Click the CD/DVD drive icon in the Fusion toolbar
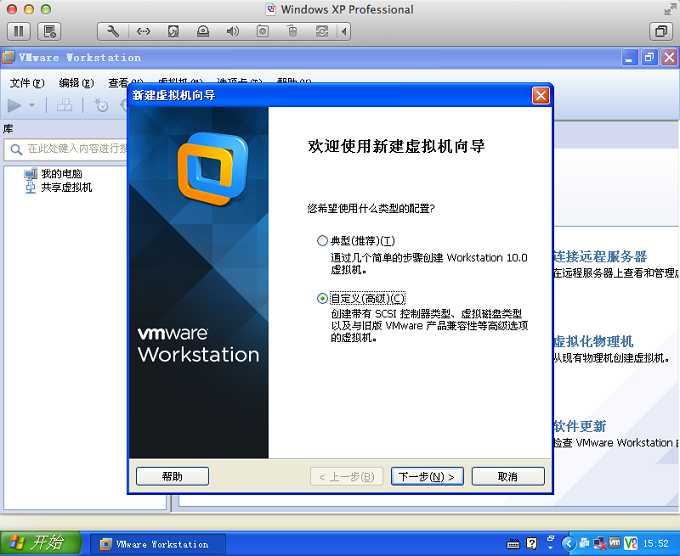 click(x=203, y=31)
